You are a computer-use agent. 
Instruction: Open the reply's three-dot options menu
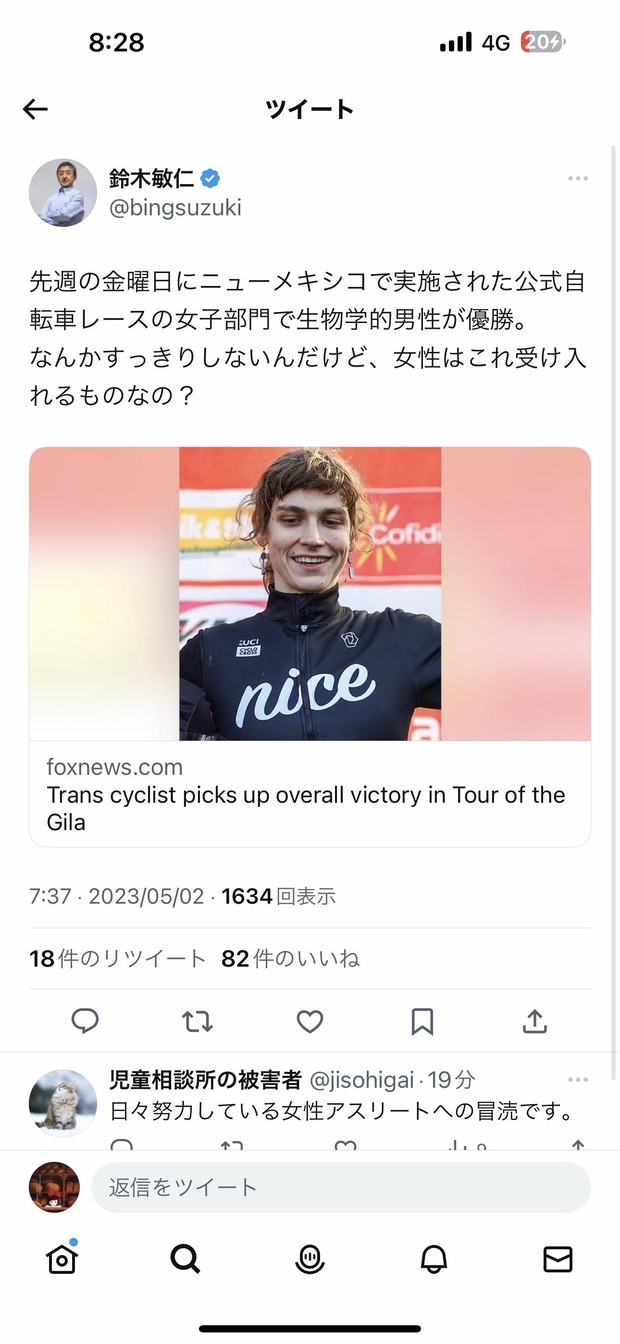pyautogui.click(x=577, y=1080)
